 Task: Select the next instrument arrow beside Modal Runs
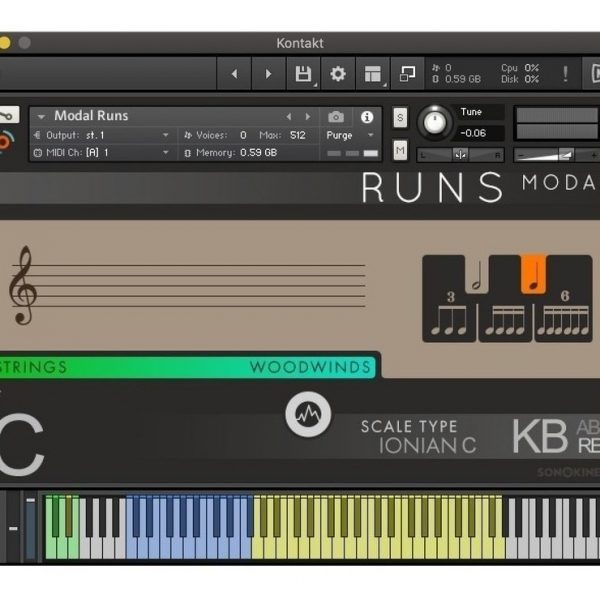pyautogui.click(x=308, y=116)
